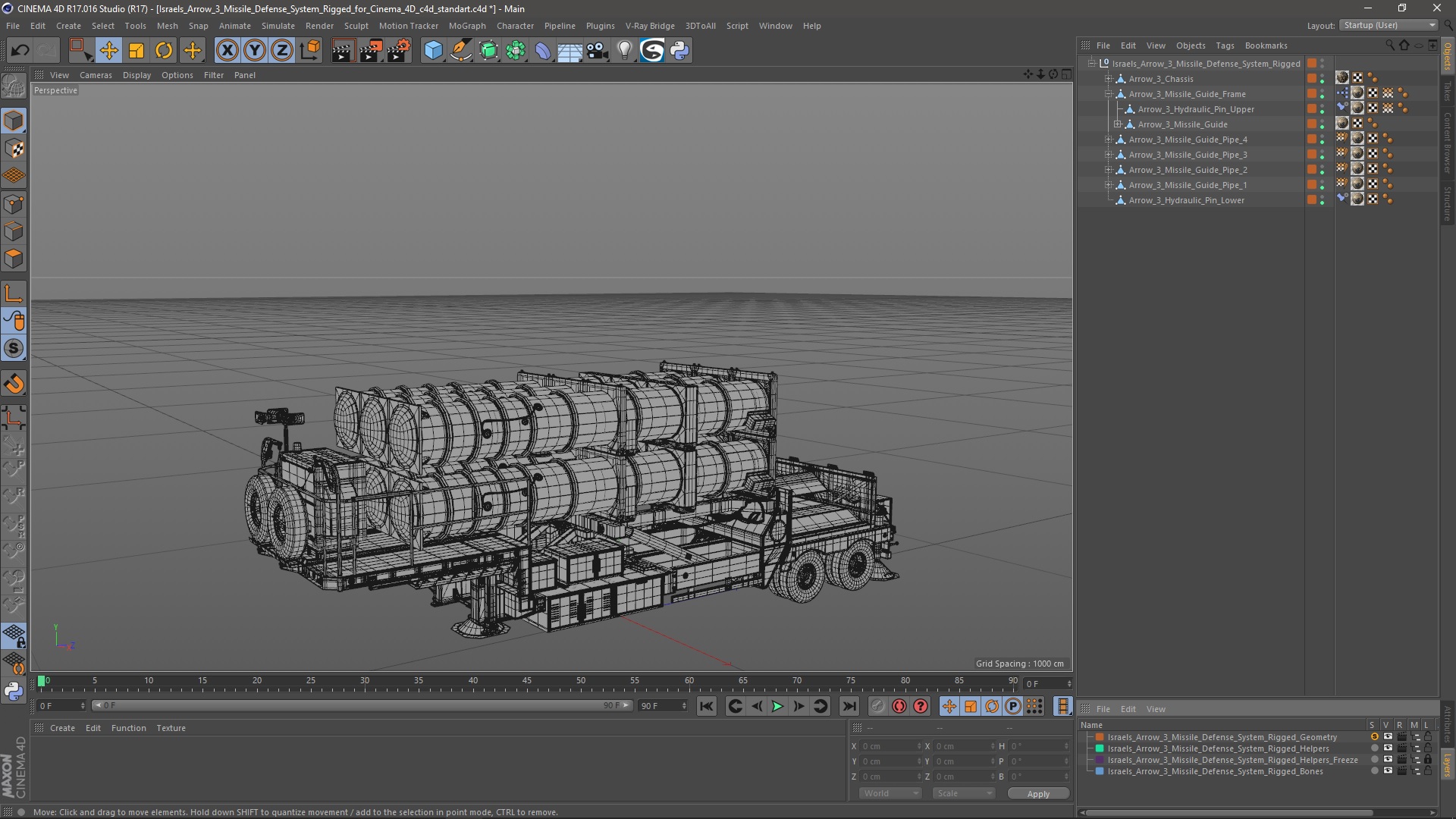1456x819 pixels.
Task: Open the Content Browser side tab
Action: [x=1447, y=143]
